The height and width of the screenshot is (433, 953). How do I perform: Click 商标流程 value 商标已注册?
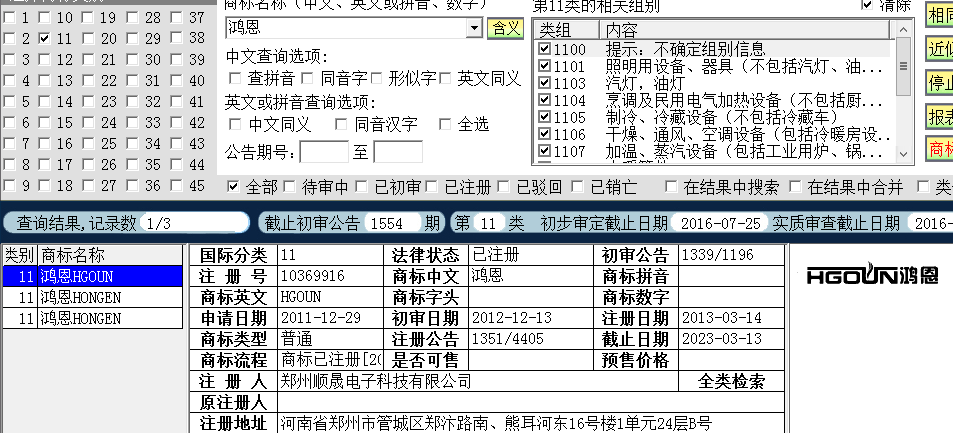click(x=331, y=360)
